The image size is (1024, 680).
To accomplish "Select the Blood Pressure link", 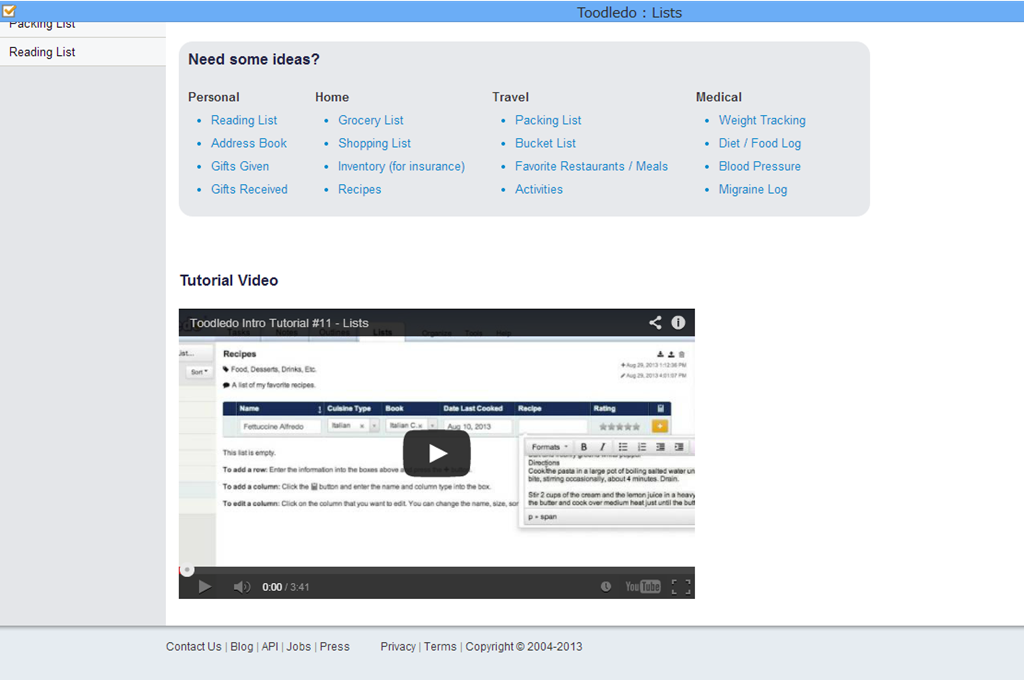I will 760,166.
